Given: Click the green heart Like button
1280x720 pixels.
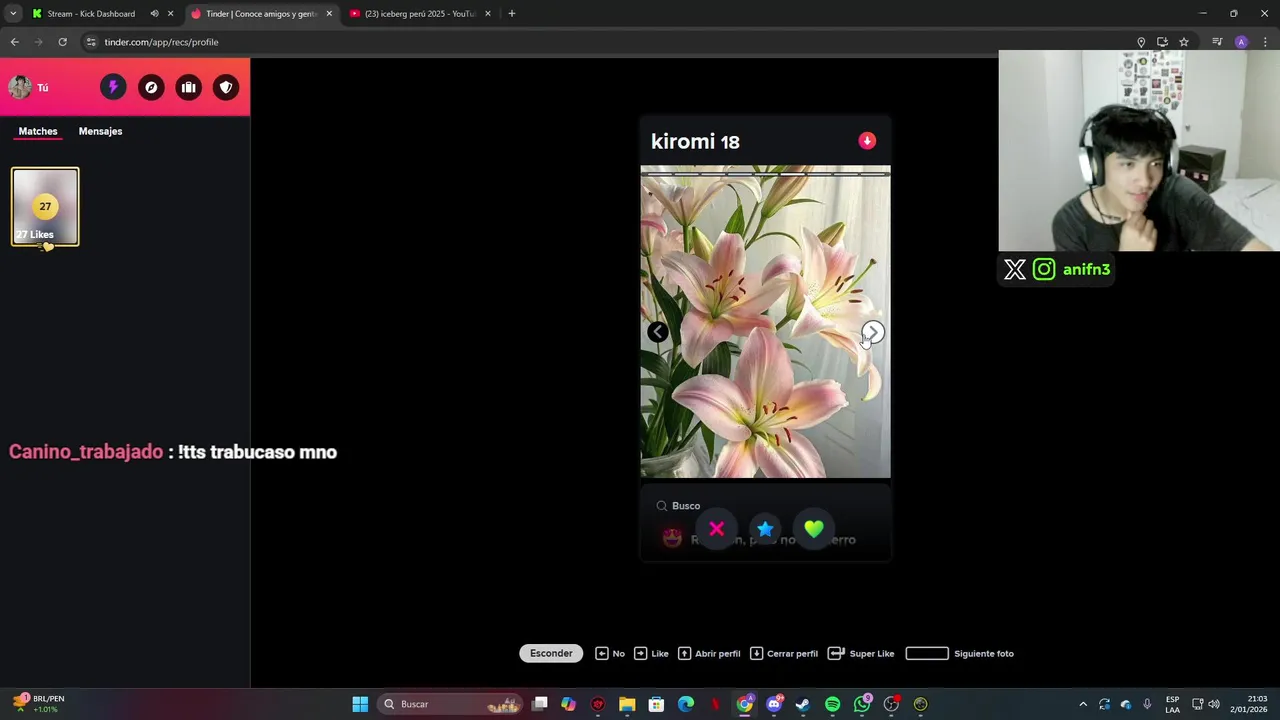Looking at the screenshot, I should pos(814,529).
